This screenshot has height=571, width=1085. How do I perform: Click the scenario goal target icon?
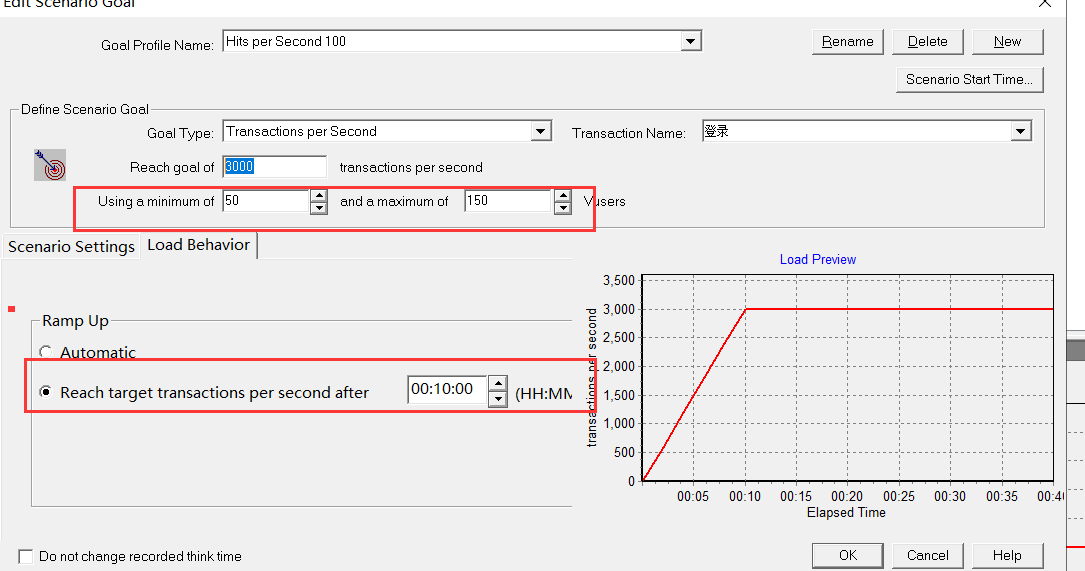click(x=49, y=165)
